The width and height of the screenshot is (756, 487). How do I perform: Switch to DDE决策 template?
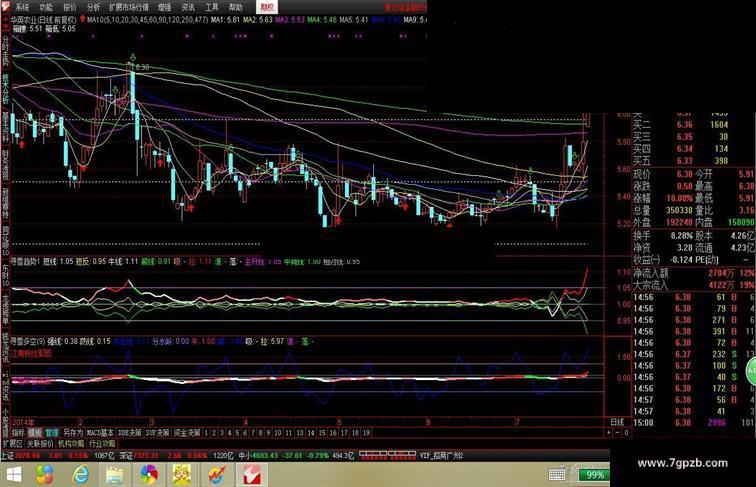(x=130, y=433)
